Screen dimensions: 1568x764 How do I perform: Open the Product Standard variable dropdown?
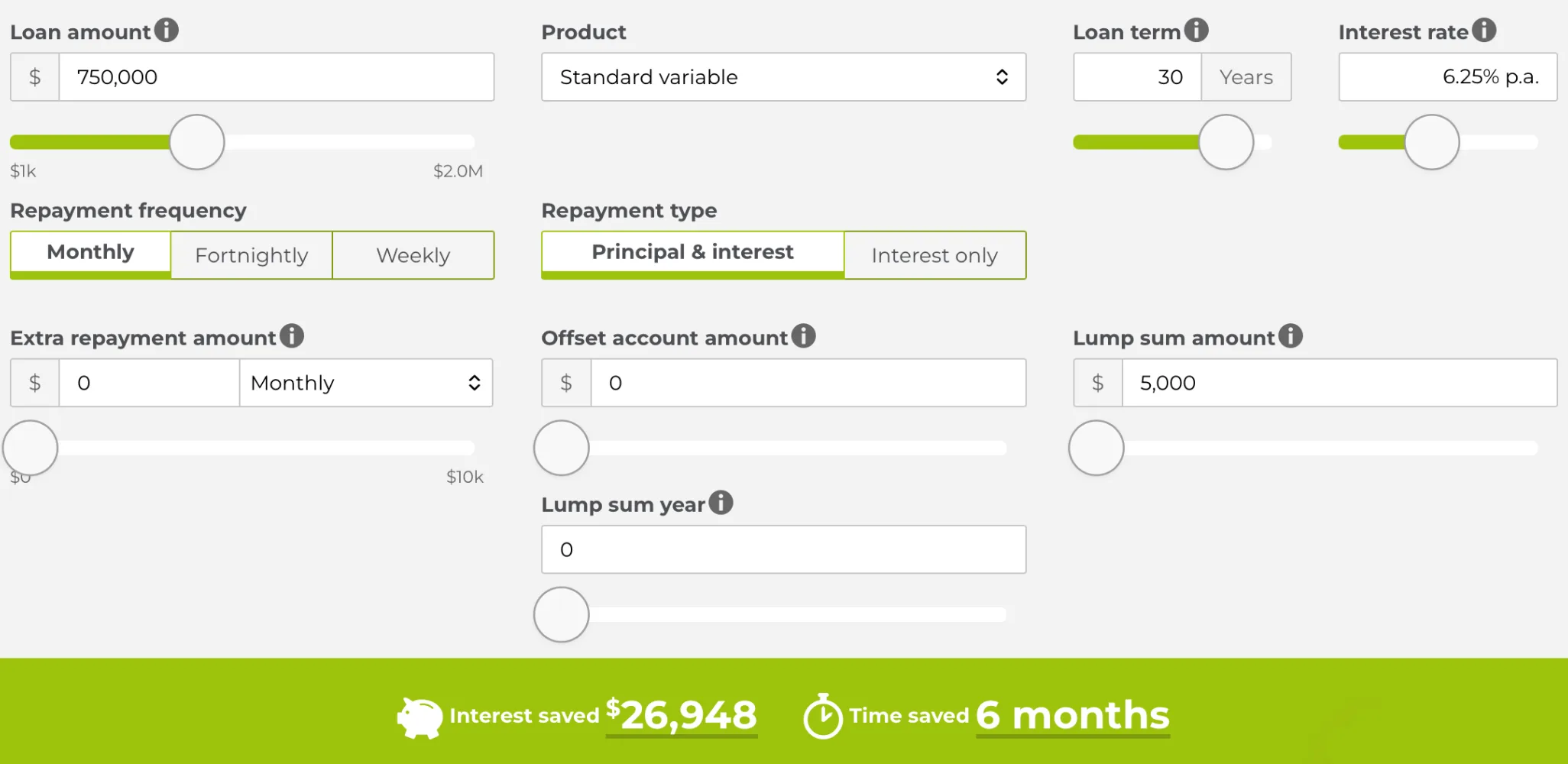783,77
